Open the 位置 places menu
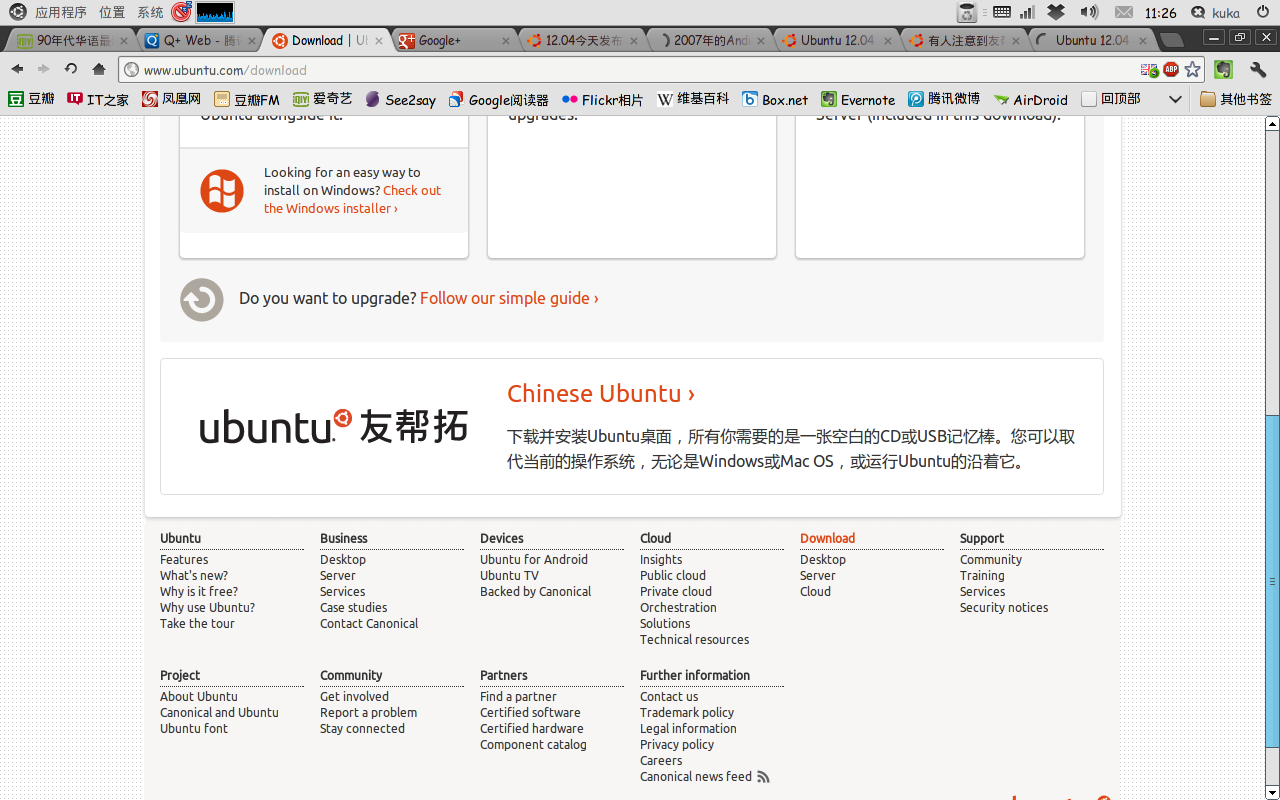Screen dimensions: 1280x800 tap(112, 12)
